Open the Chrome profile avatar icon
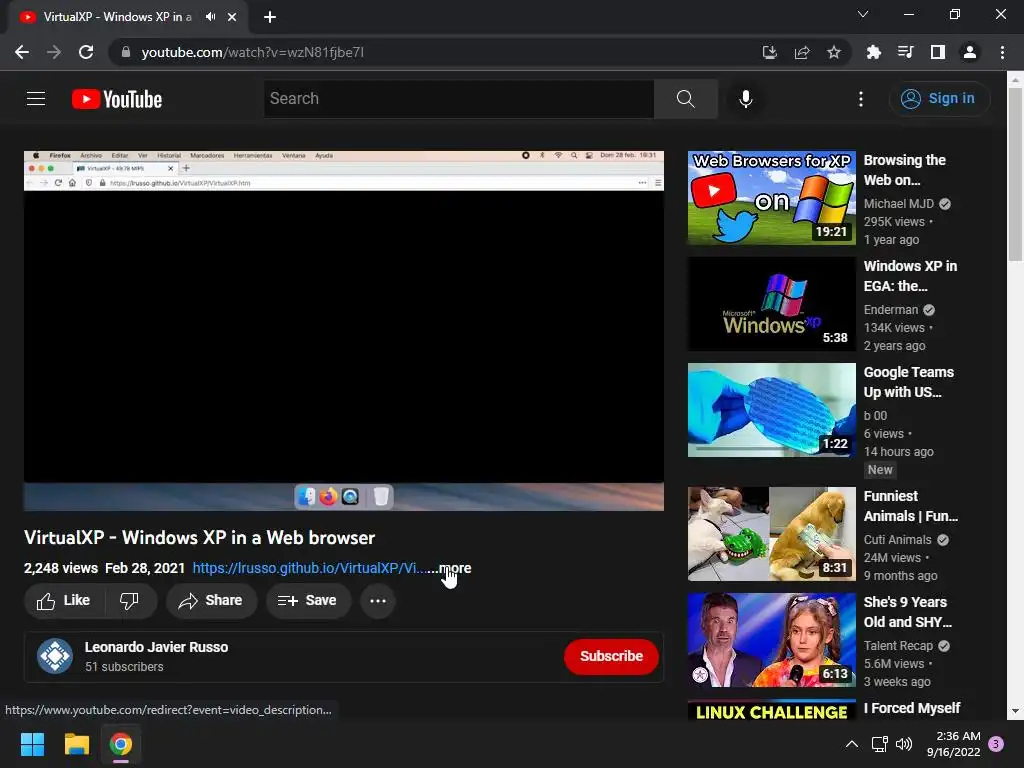 [970, 52]
